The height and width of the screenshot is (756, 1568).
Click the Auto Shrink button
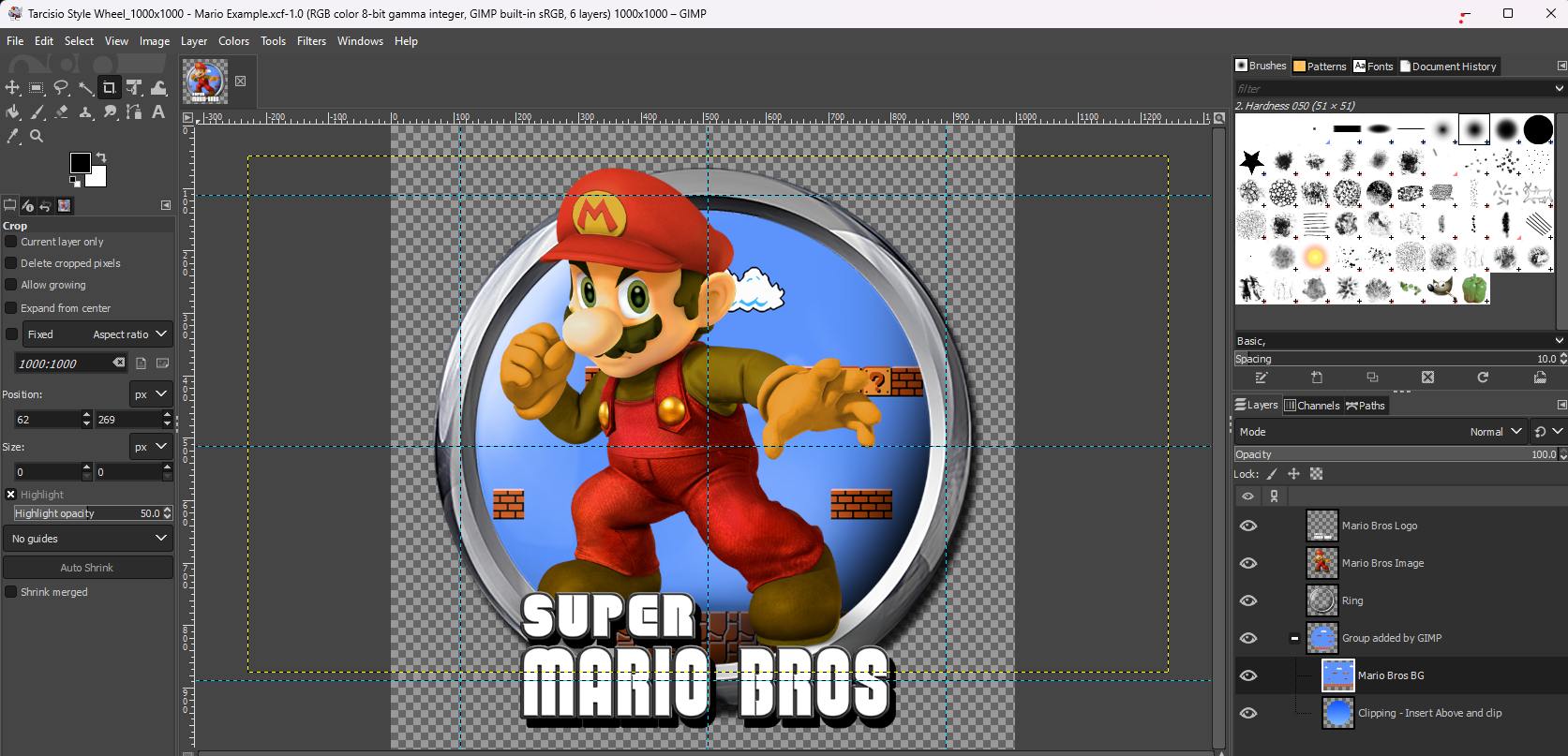tap(87, 568)
